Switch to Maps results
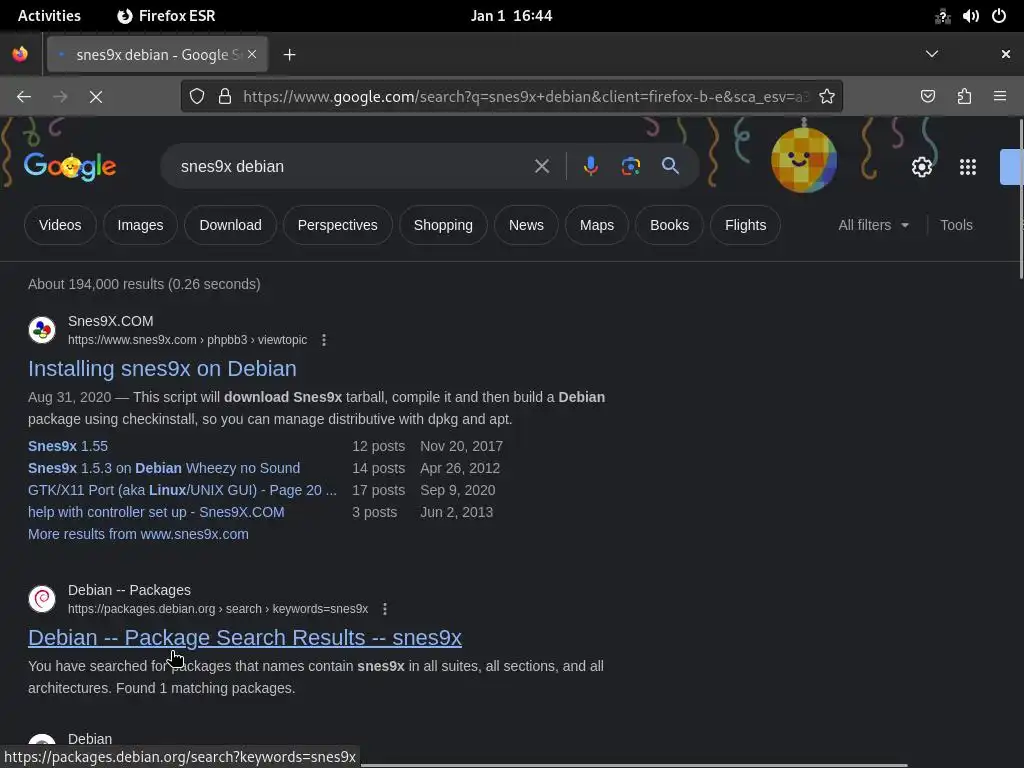Image resolution: width=1024 pixels, height=768 pixels. pos(597,225)
